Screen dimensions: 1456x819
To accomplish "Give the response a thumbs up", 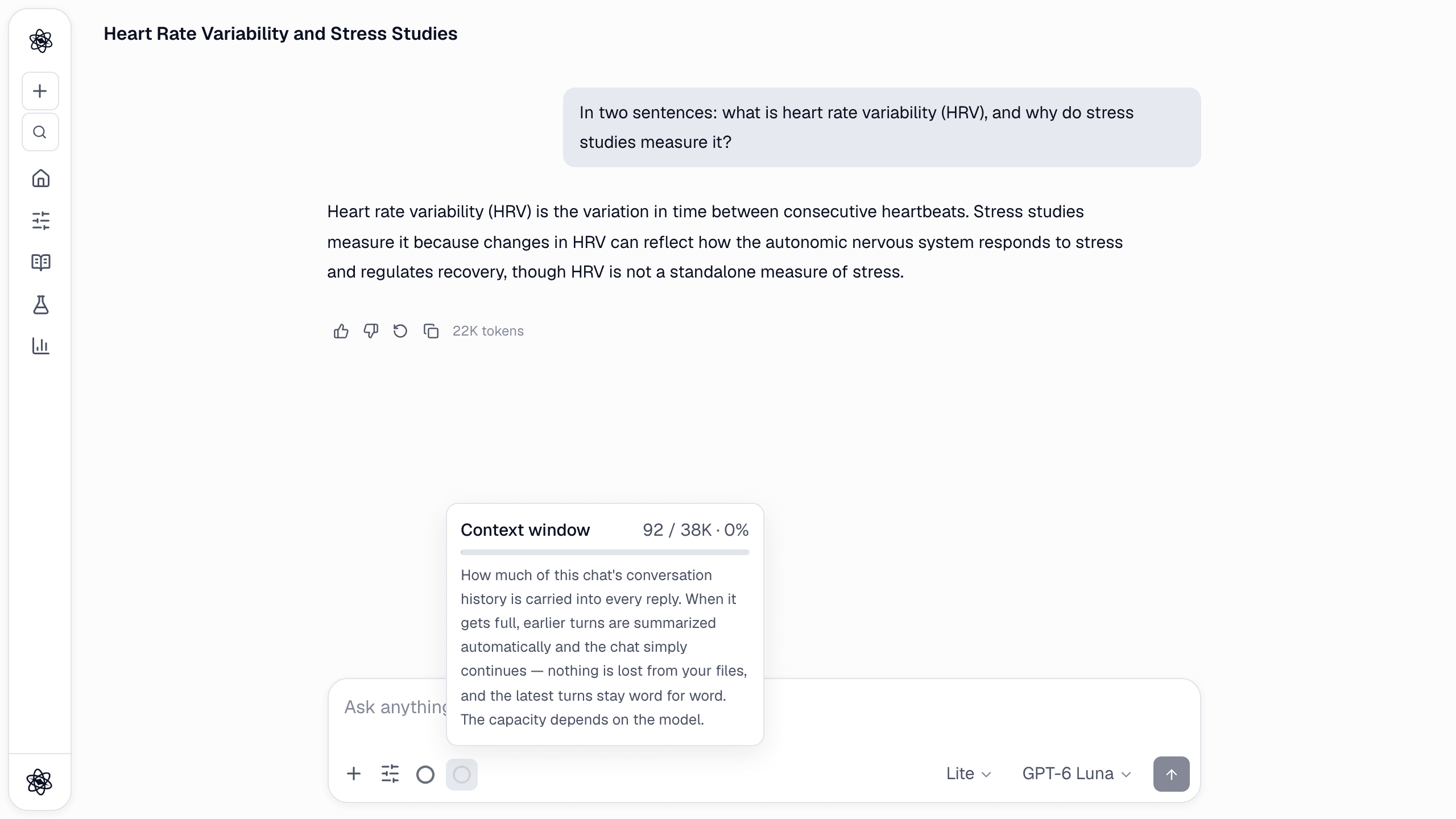I will coord(341,331).
